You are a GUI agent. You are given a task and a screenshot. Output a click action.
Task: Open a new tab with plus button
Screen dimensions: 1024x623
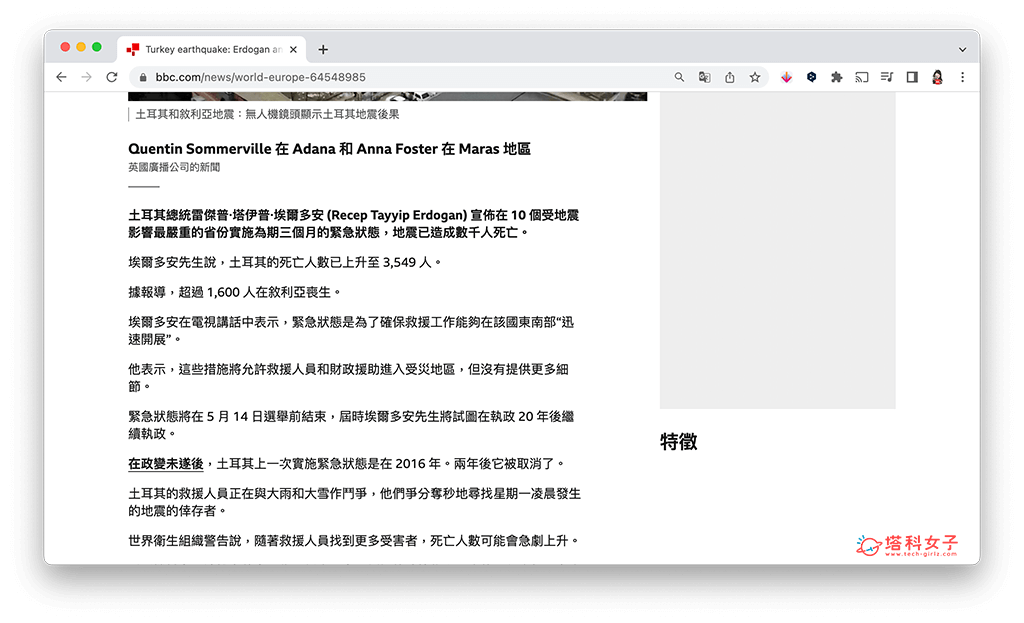pyautogui.click(x=323, y=49)
